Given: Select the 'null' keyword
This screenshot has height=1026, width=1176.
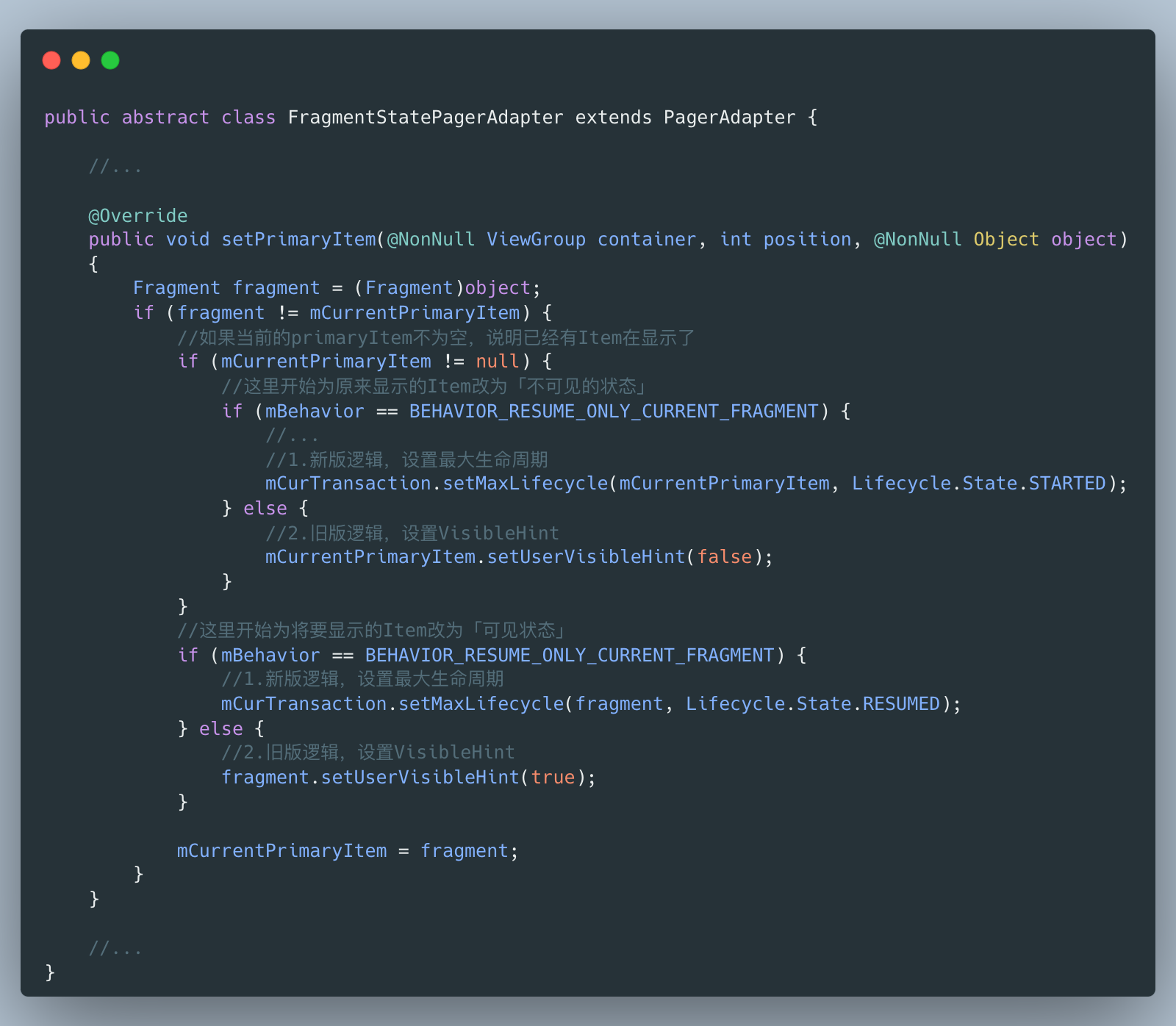Looking at the screenshot, I should [x=498, y=362].
